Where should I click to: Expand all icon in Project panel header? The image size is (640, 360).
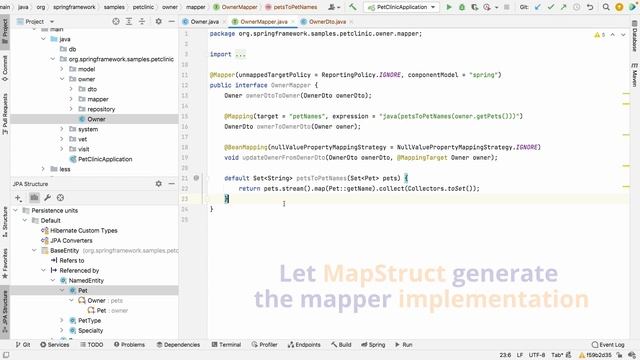point(129,21)
